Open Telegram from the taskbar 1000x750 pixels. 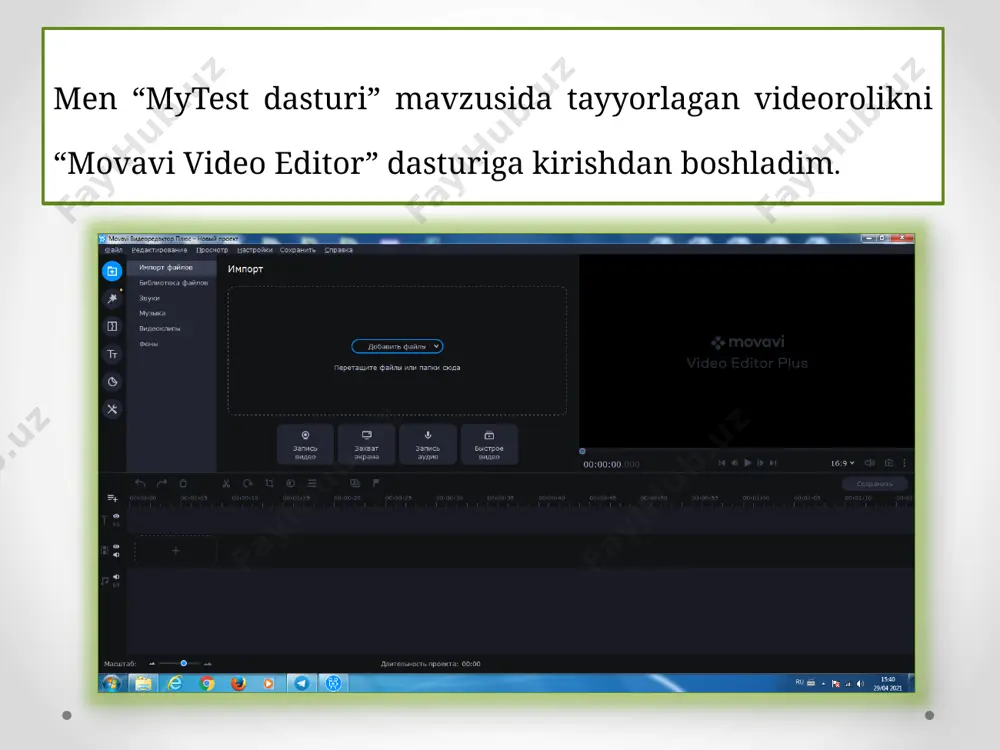click(302, 684)
